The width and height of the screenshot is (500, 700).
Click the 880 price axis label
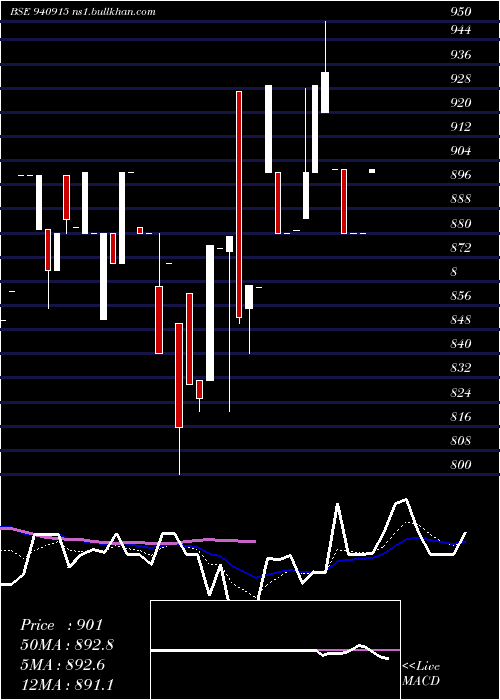coord(461,224)
